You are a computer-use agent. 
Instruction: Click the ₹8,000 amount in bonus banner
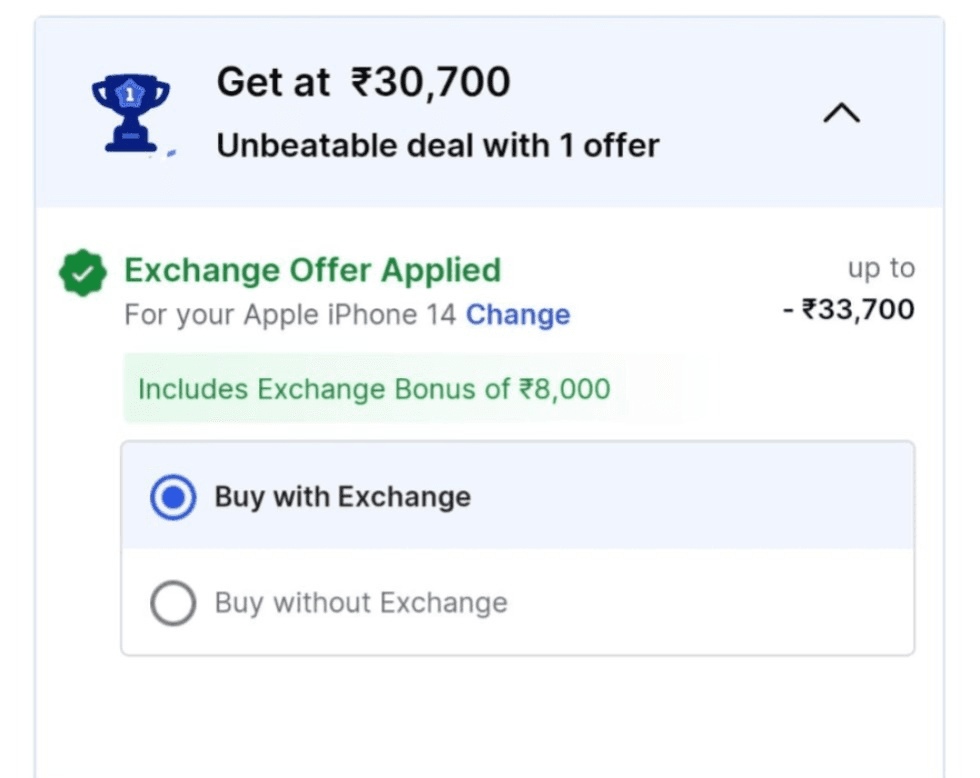pos(564,388)
